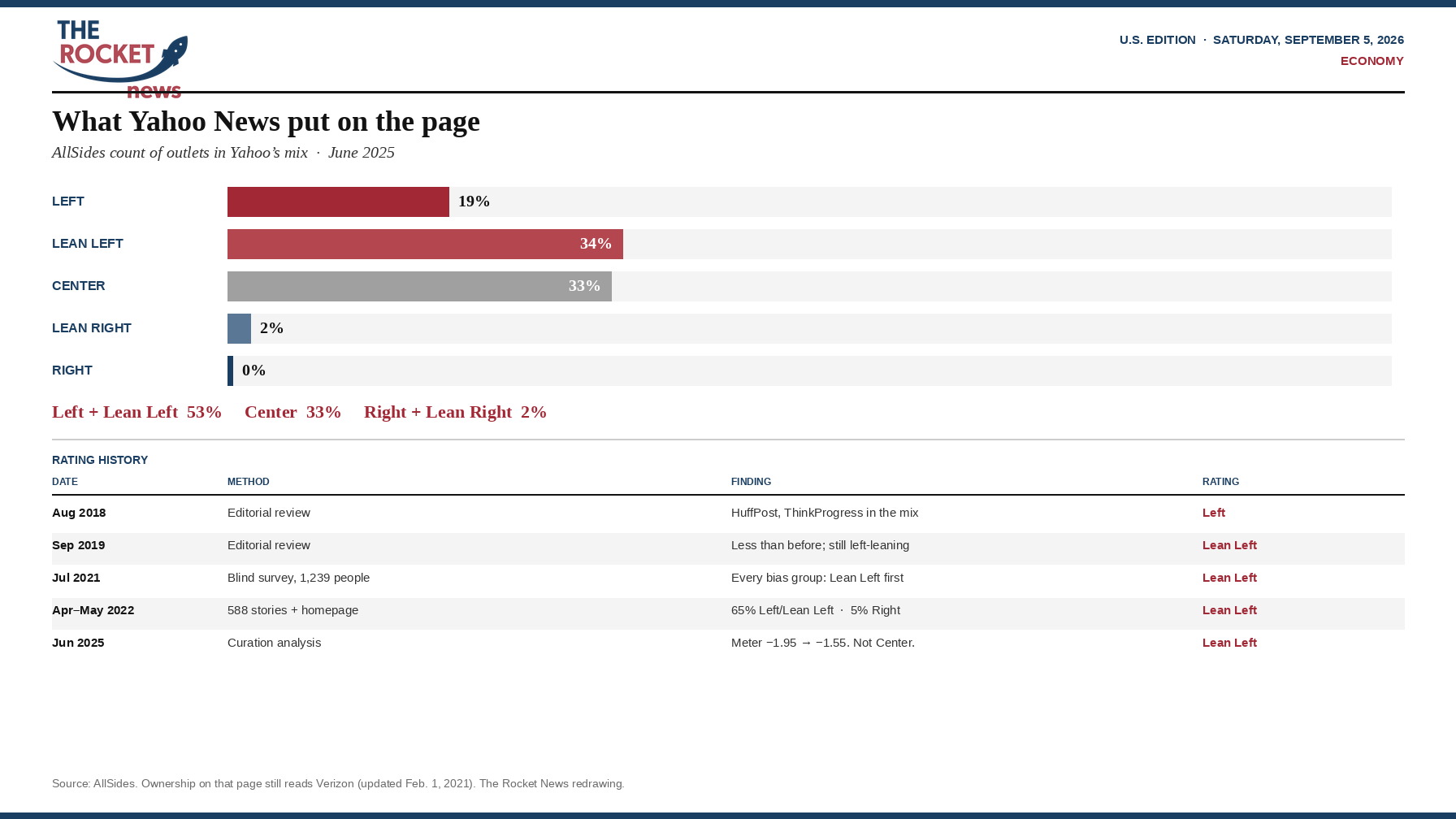Select the Aug 2018 date cell
This screenshot has width=1456, height=819.
(x=79, y=513)
